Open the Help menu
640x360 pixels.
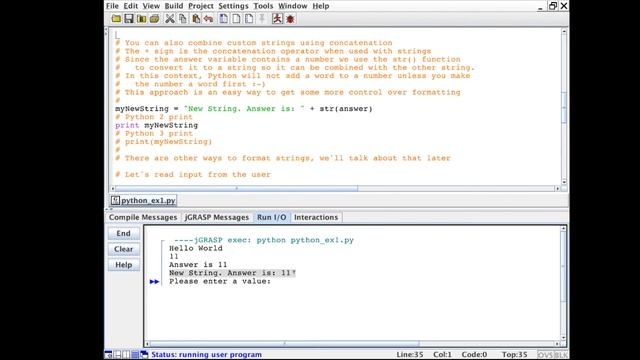pyautogui.click(x=321, y=6)
